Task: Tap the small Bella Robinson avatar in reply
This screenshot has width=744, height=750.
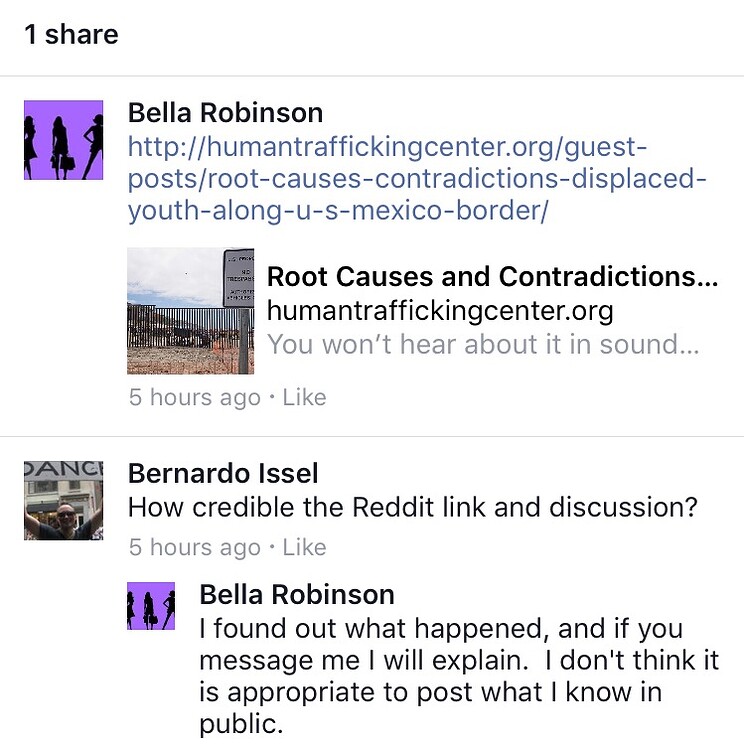Action: click(x=151, y=606)
